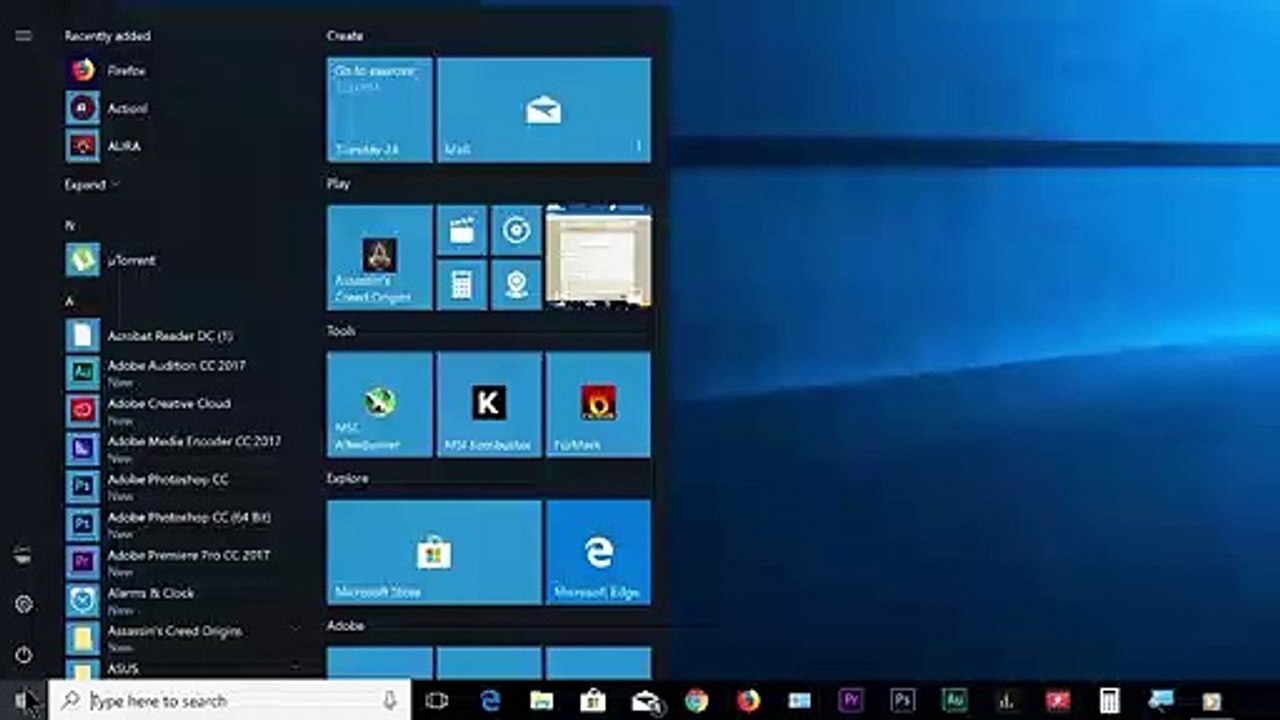Screen dimensions: 1280x720
Task: Open Movies & TV small tile
Action: tap(462, 230)
